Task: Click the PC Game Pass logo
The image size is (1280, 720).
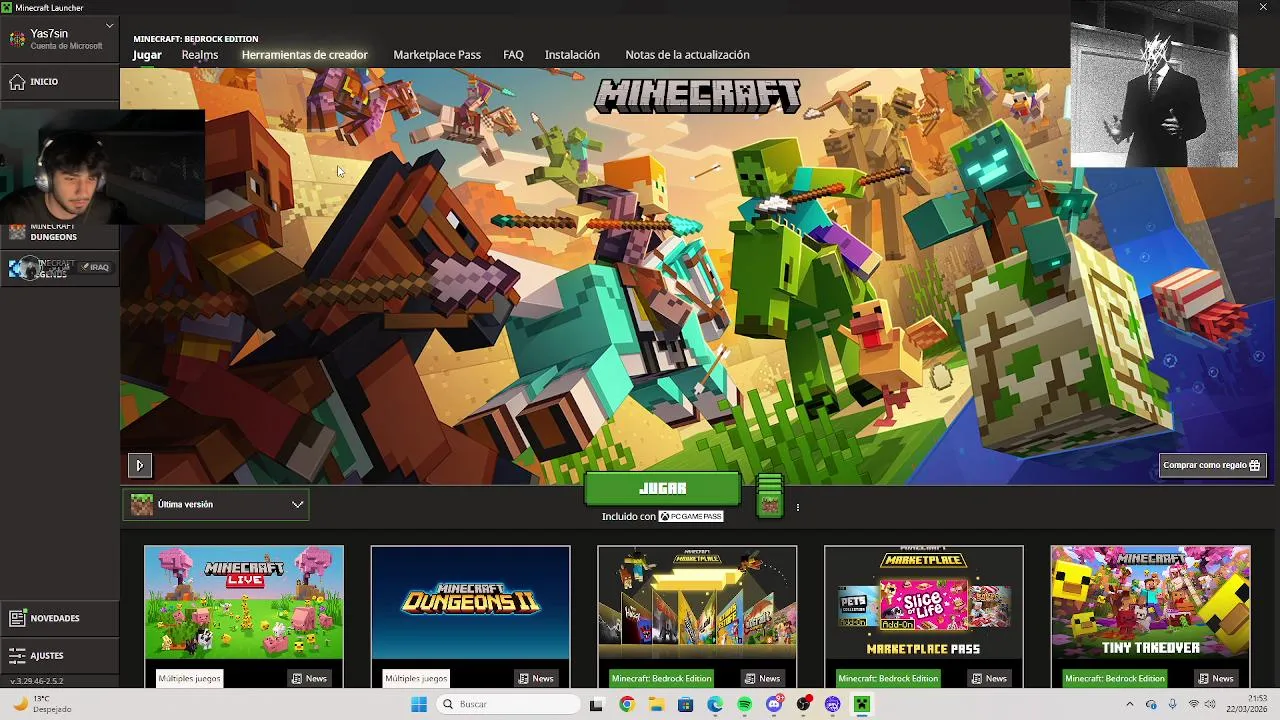Action: [691, 516]
